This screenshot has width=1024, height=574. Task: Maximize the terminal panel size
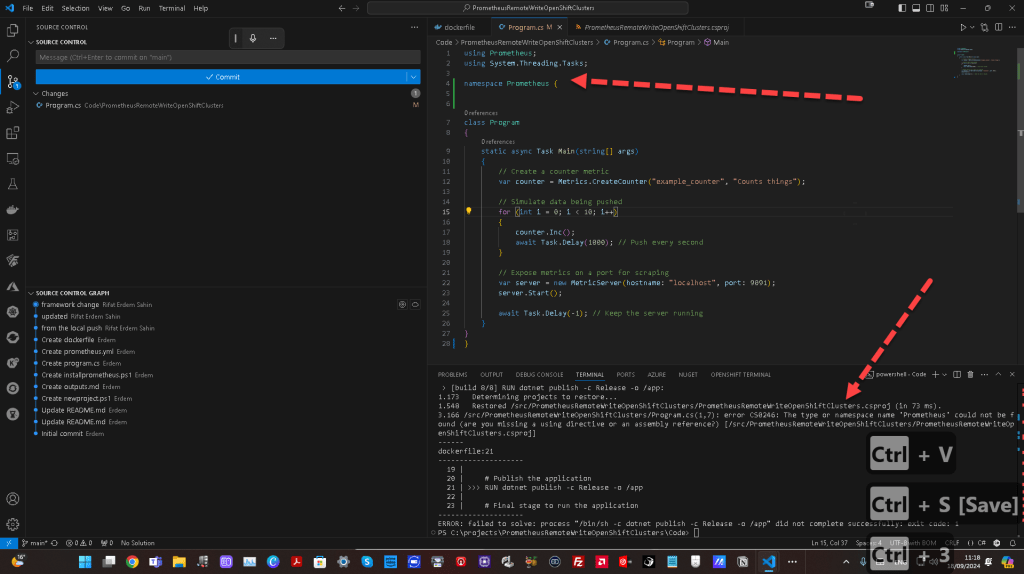[998, 375]
